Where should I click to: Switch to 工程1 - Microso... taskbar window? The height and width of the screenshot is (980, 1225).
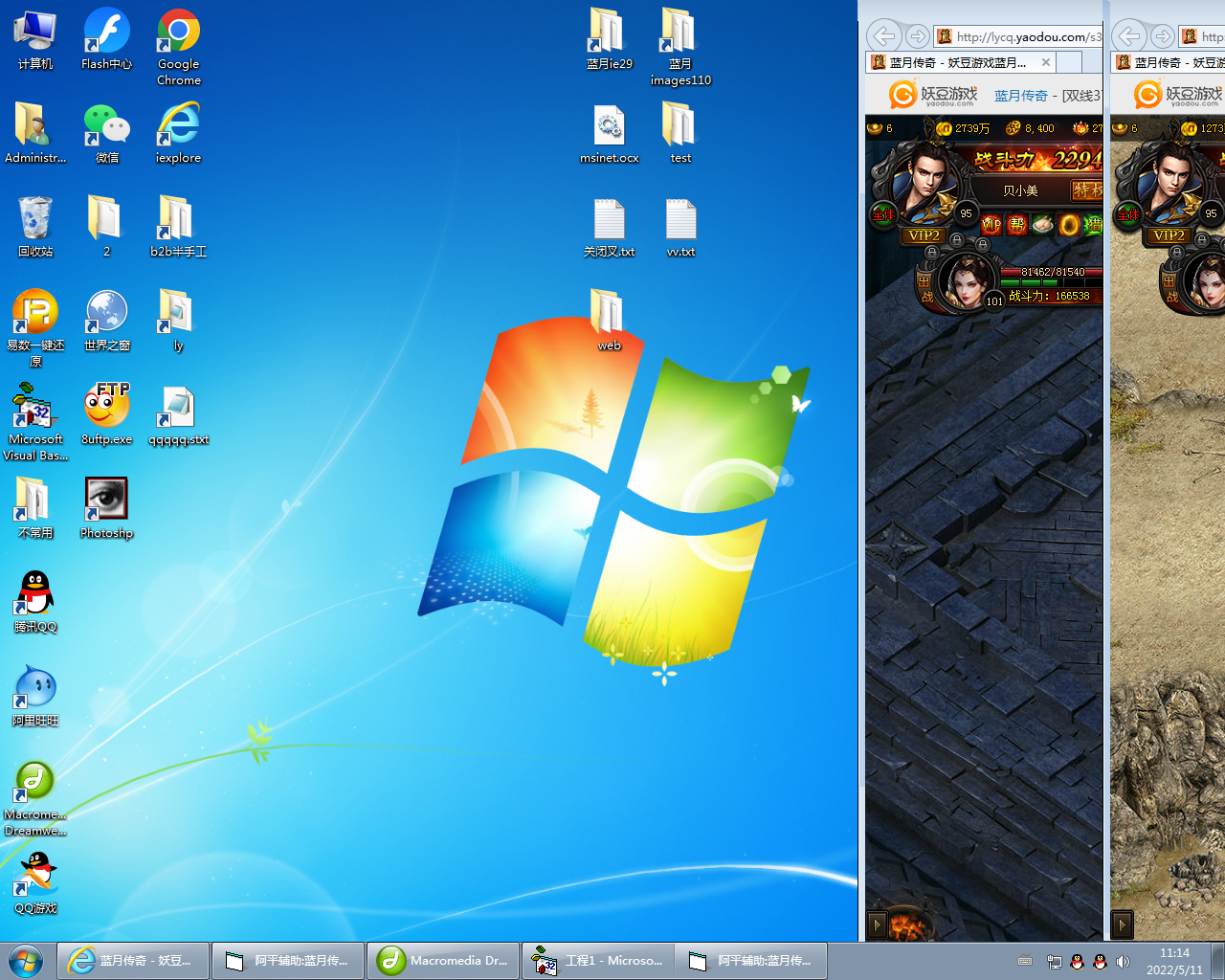tap(598, 961)
